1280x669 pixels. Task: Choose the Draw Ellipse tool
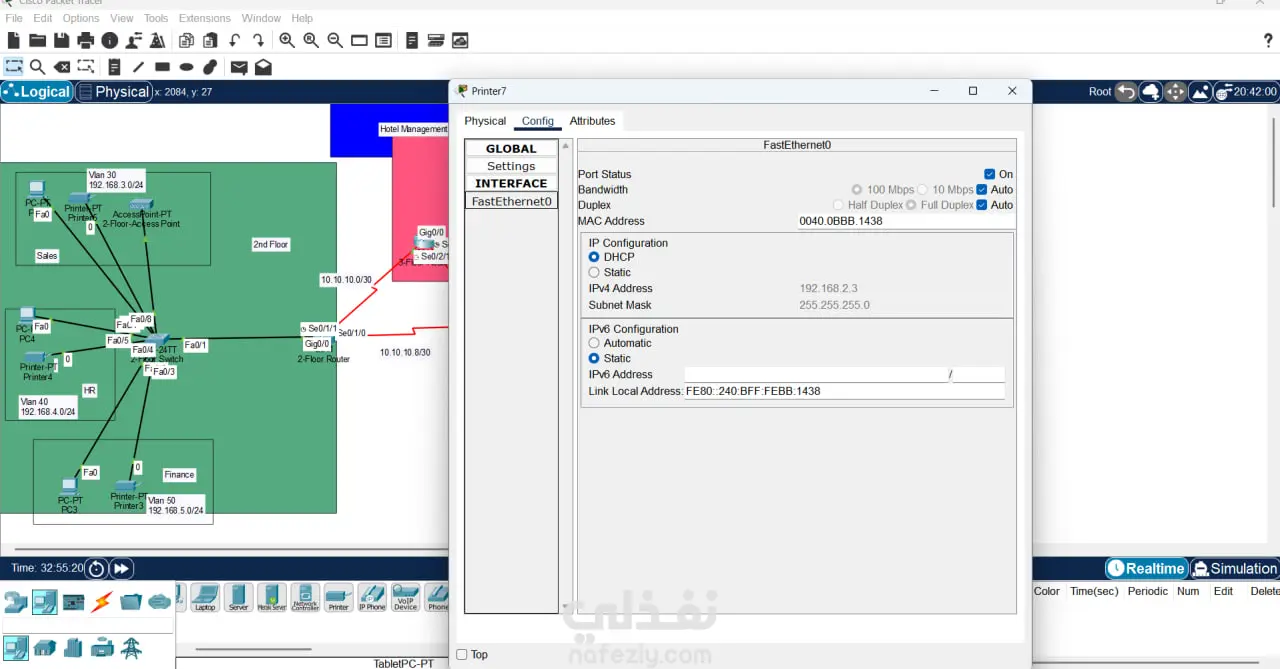(186, 67)
